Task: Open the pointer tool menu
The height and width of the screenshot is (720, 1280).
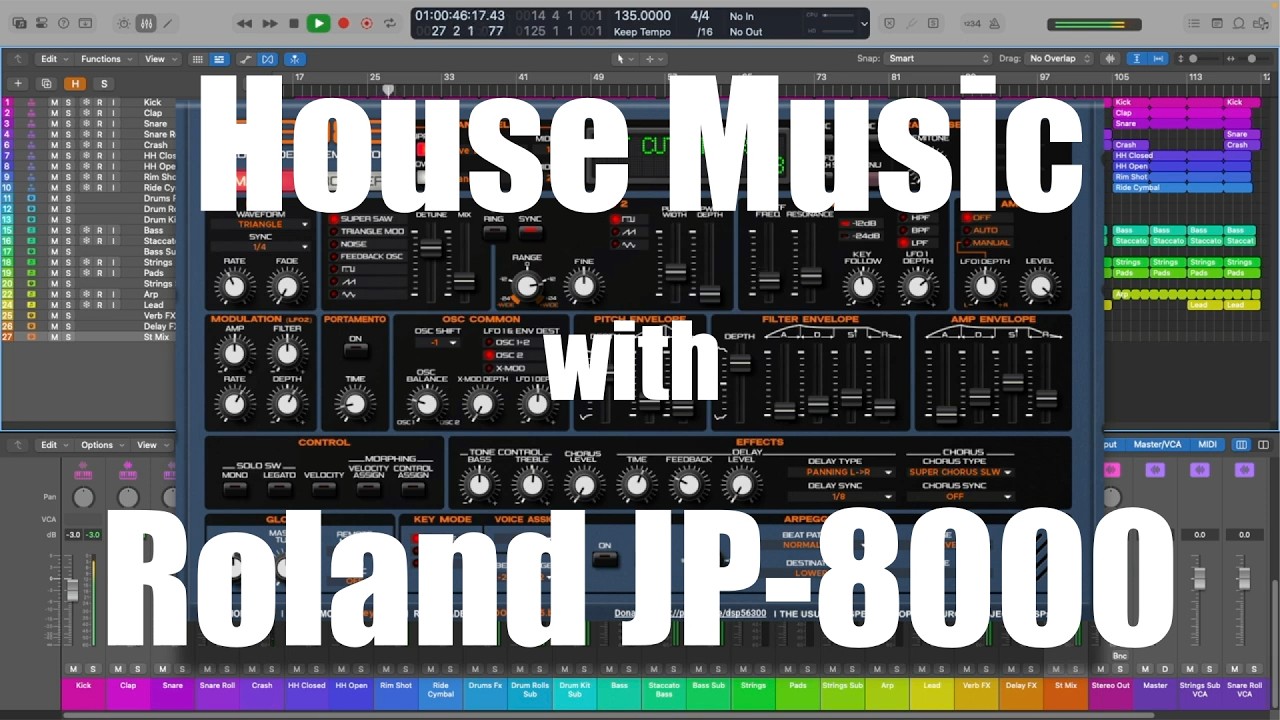Action: point(625,59)
